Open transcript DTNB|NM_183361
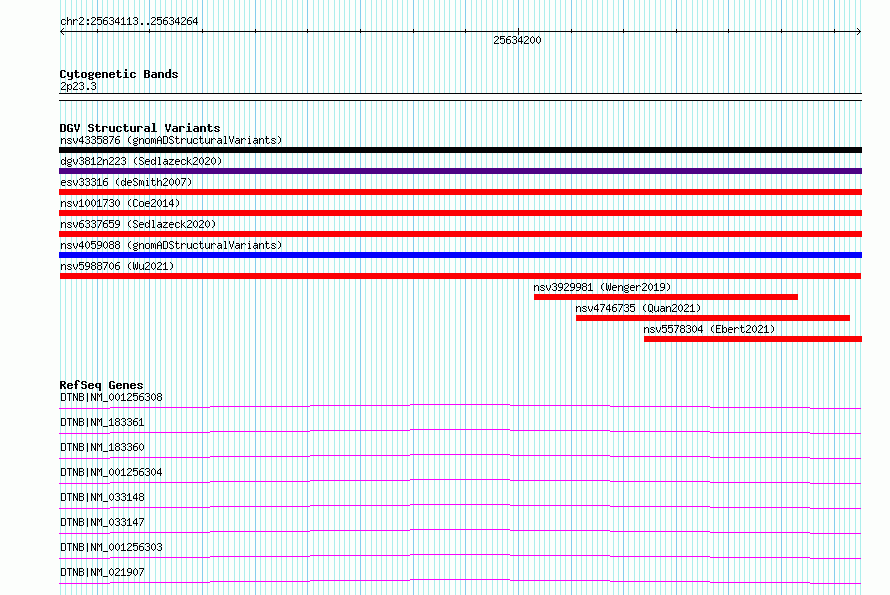Viewport: 890px width, 595px height. (102, 422)
